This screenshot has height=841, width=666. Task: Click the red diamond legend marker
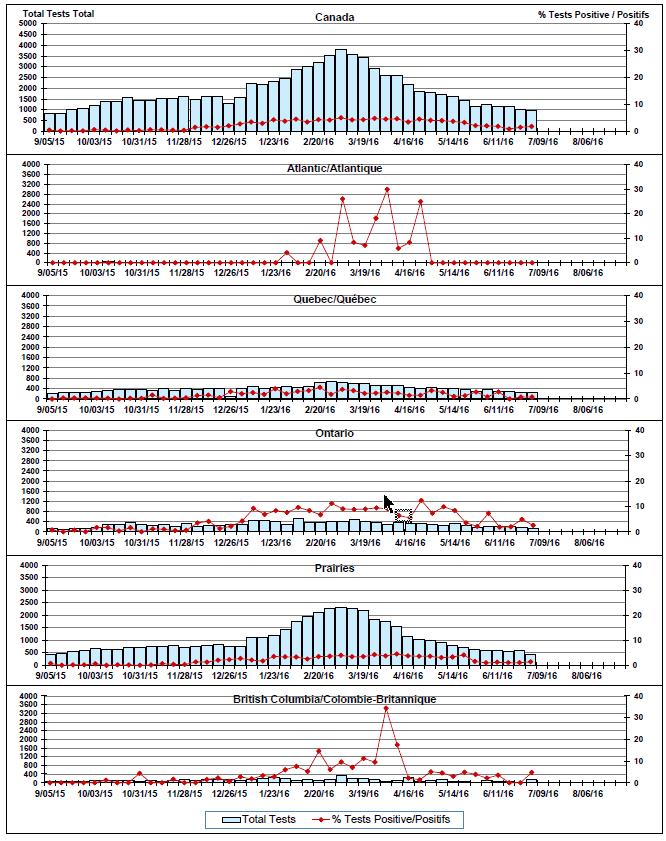[x=319, y=819]
